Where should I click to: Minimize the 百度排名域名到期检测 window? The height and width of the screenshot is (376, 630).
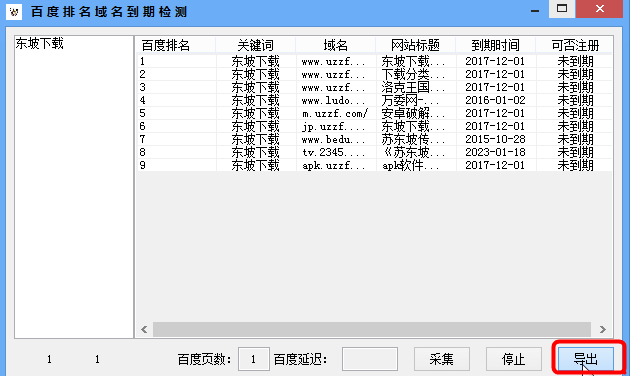pos(535,10)
